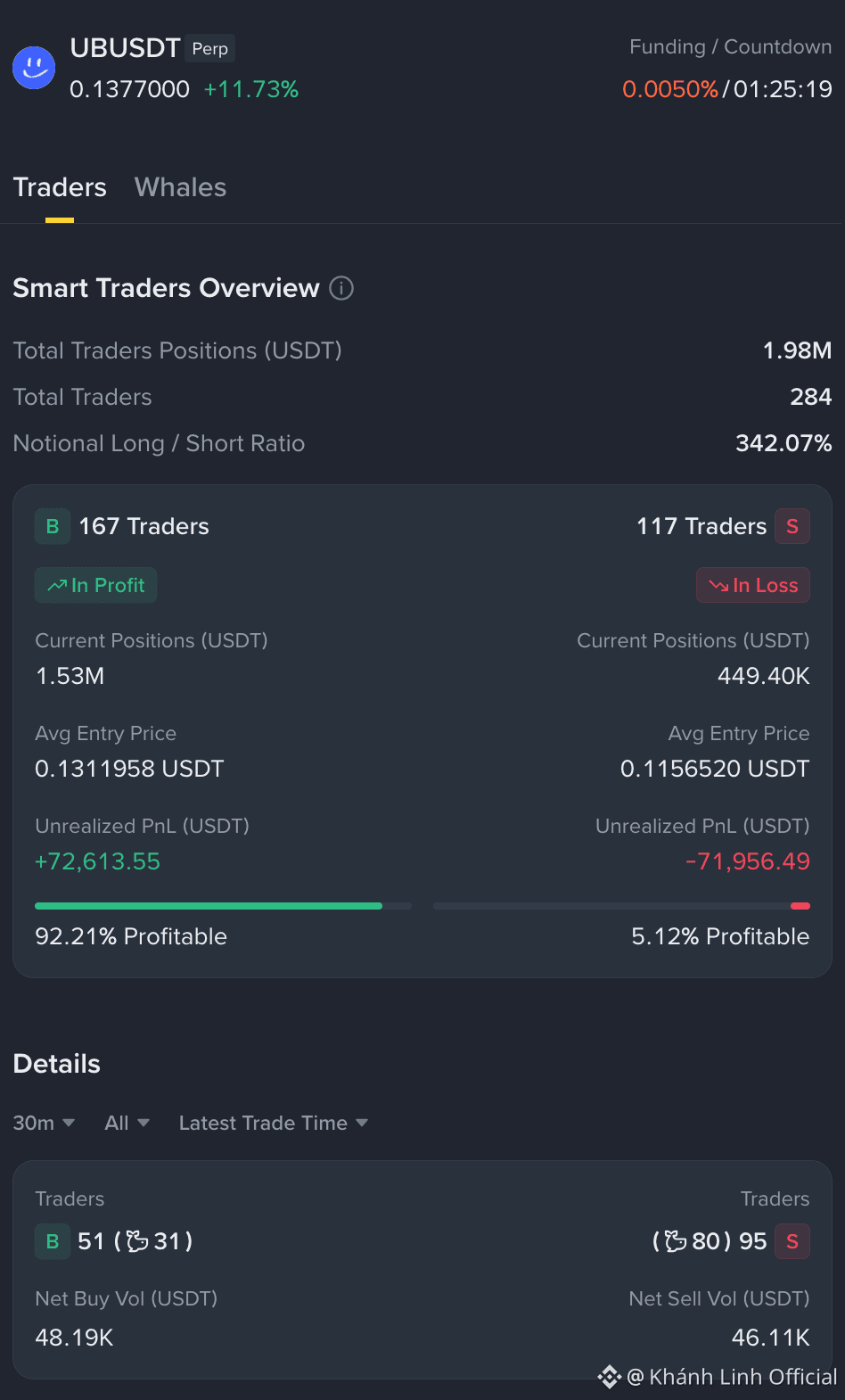Open the Khánh Linh Official profile link
Image resolution: width=845 pixels, height=1400 pixels.
(733, 1377)
